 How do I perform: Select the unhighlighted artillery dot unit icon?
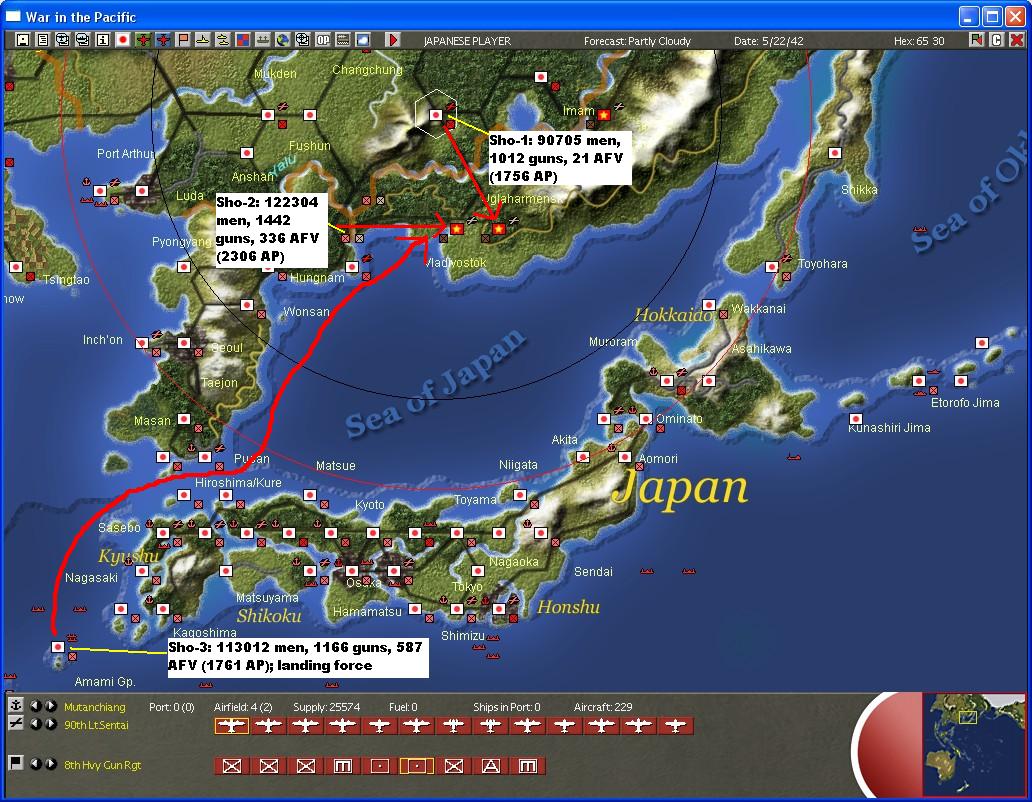(x=380, y=766)
